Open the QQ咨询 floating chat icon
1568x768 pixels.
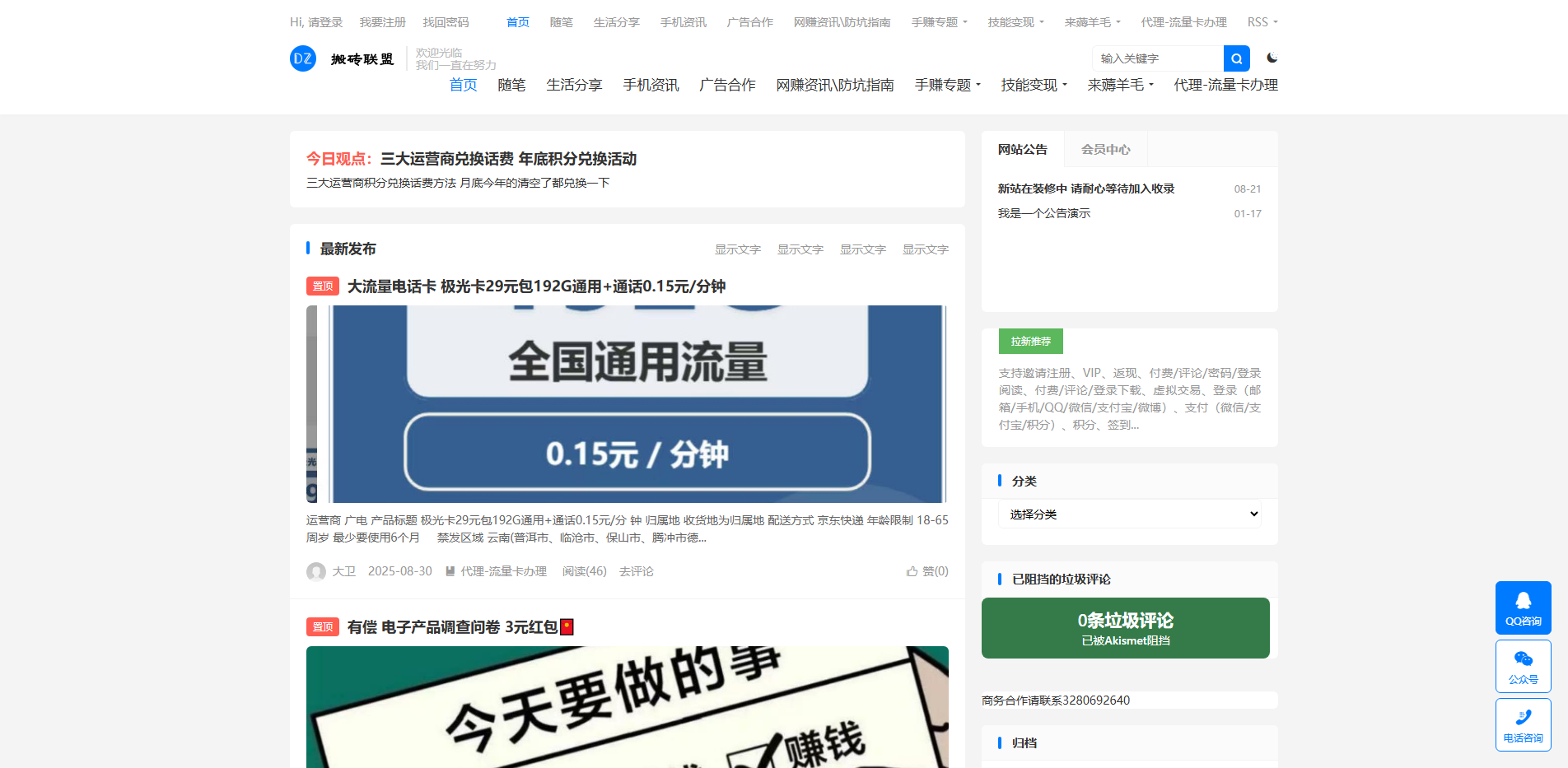point(1523,607)
